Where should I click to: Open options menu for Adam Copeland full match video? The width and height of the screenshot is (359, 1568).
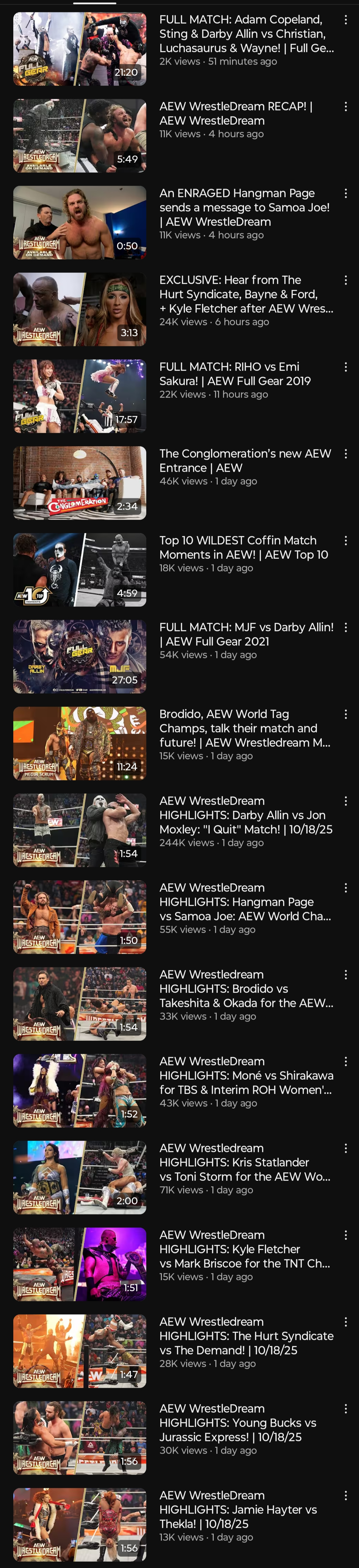tap(346, 20)
